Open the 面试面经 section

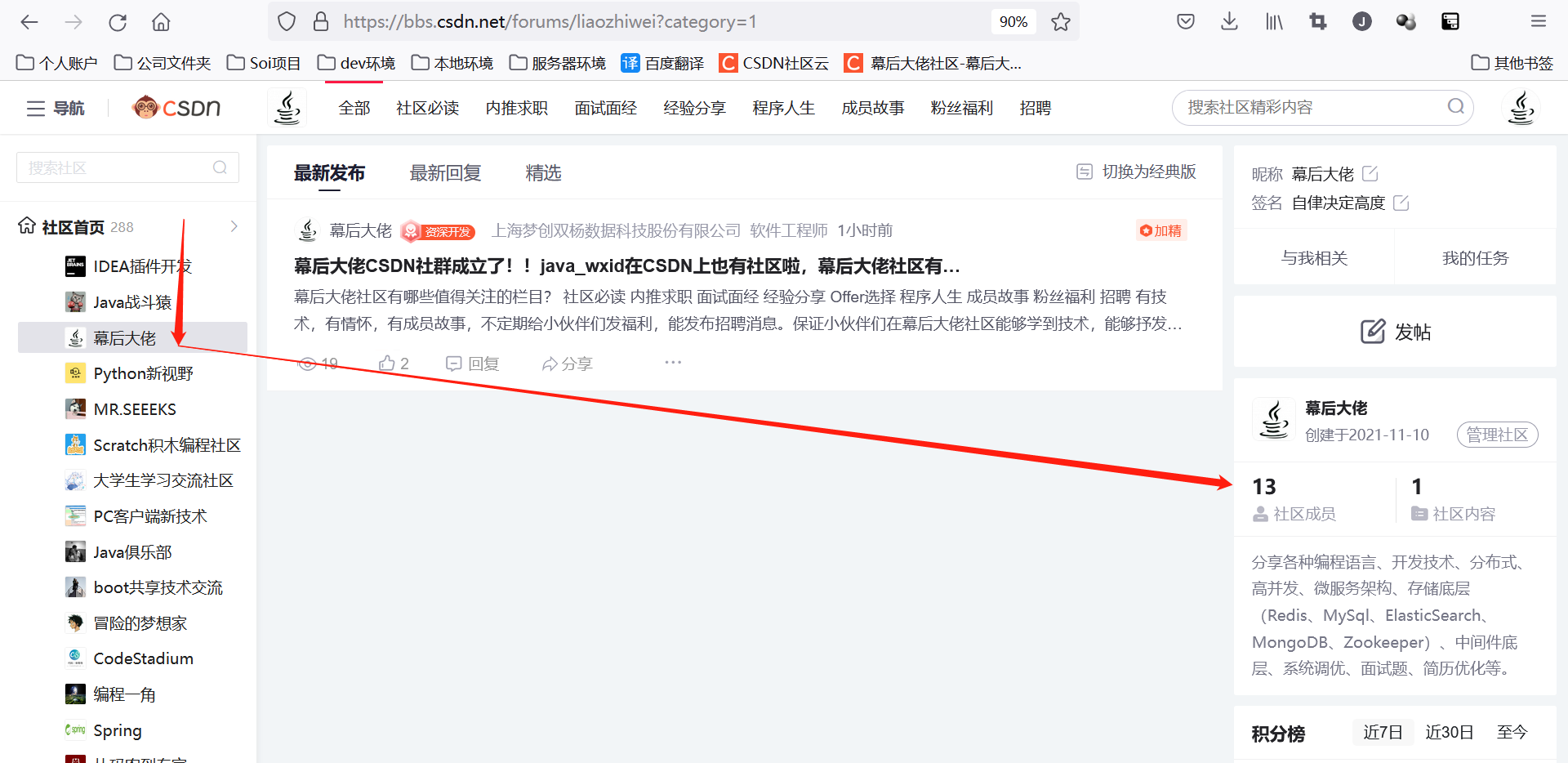[x=605, y=107]
